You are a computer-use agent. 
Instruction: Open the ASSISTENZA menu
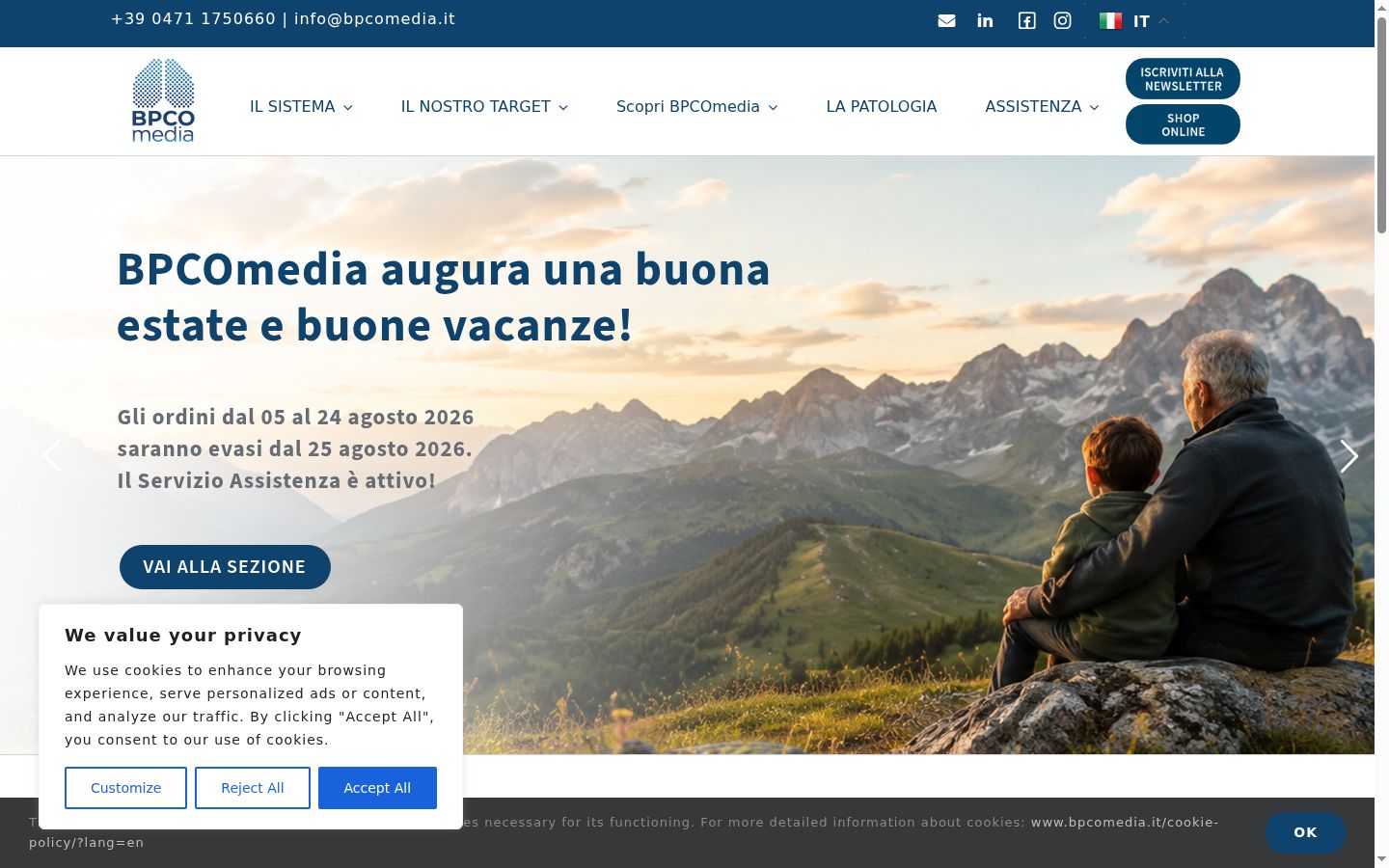click(1042, 106)
